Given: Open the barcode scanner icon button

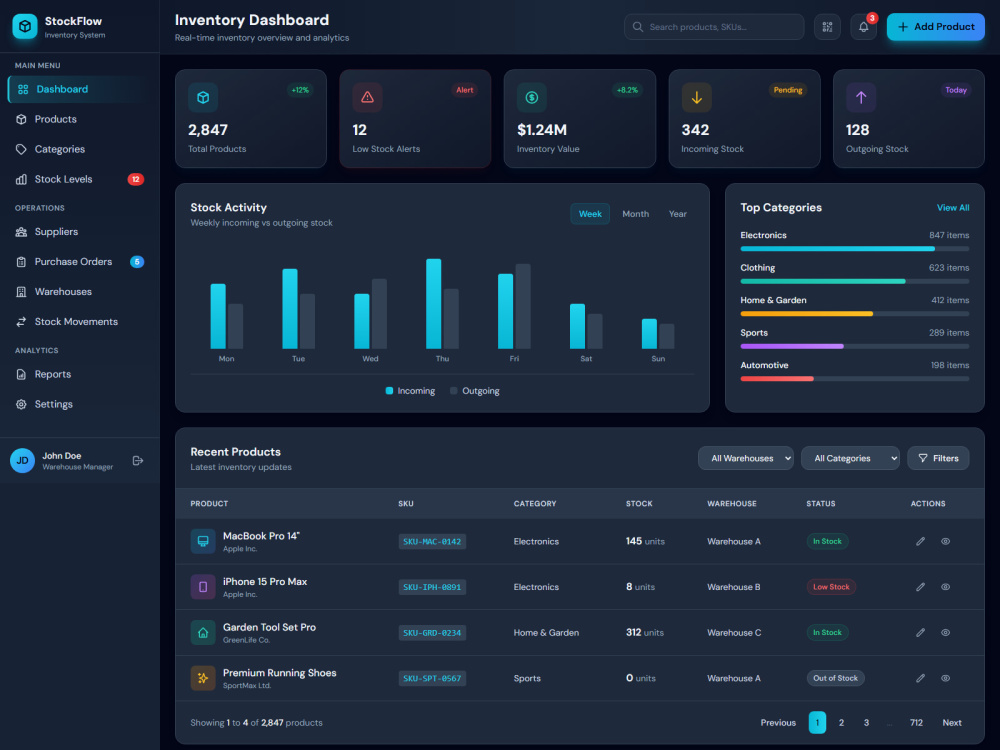Looking at the screenshot, I should (827, 27).
